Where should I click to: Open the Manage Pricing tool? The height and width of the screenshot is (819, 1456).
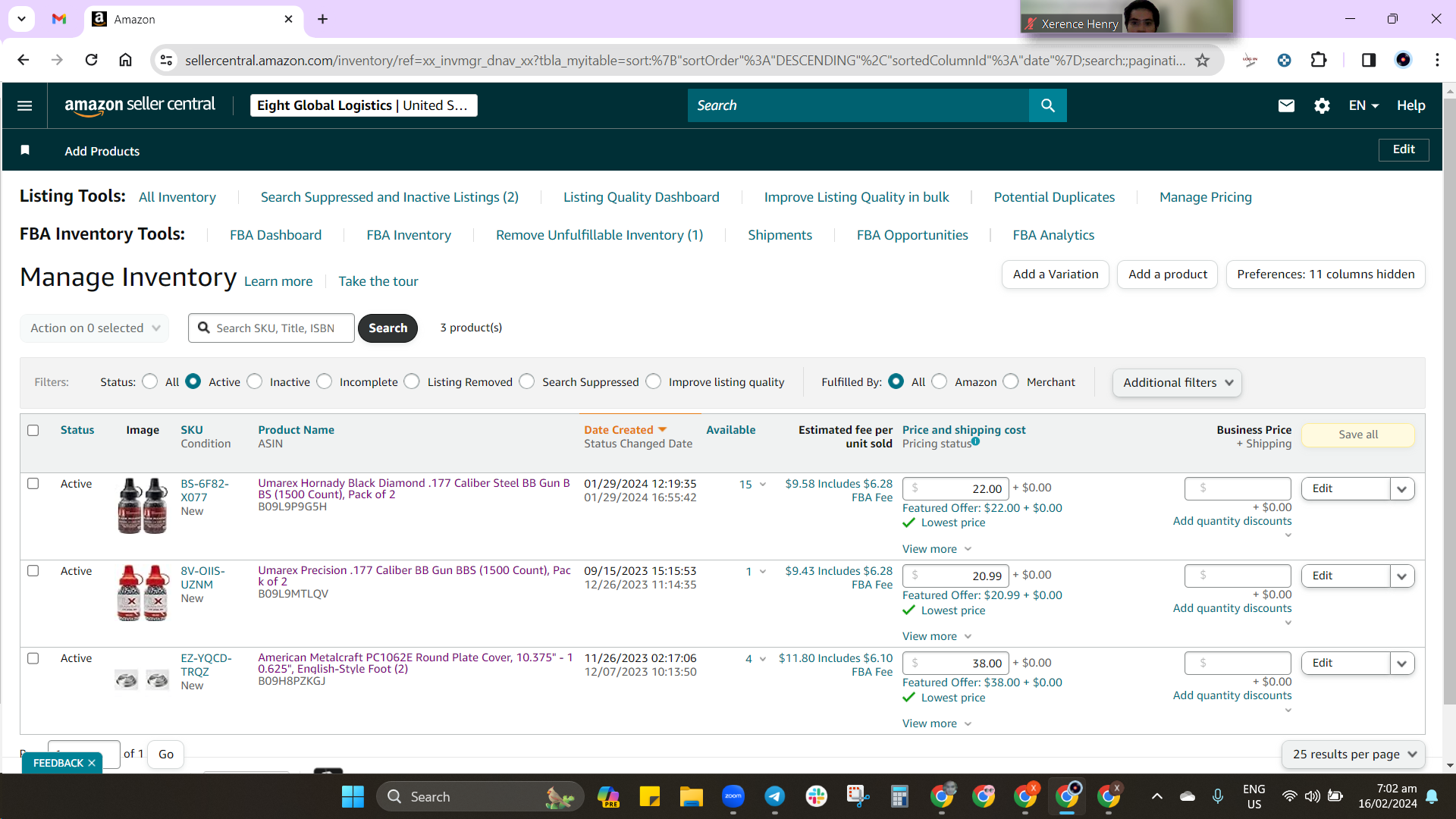(1206, 197)
